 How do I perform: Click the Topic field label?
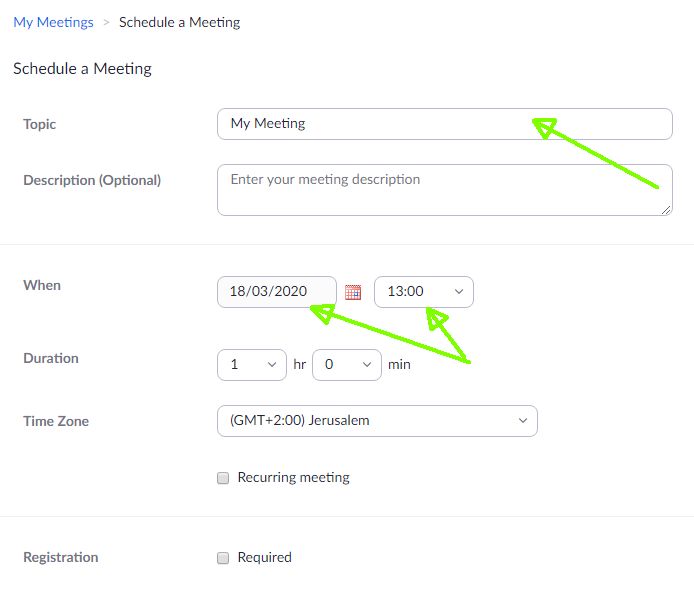[40, 125]
